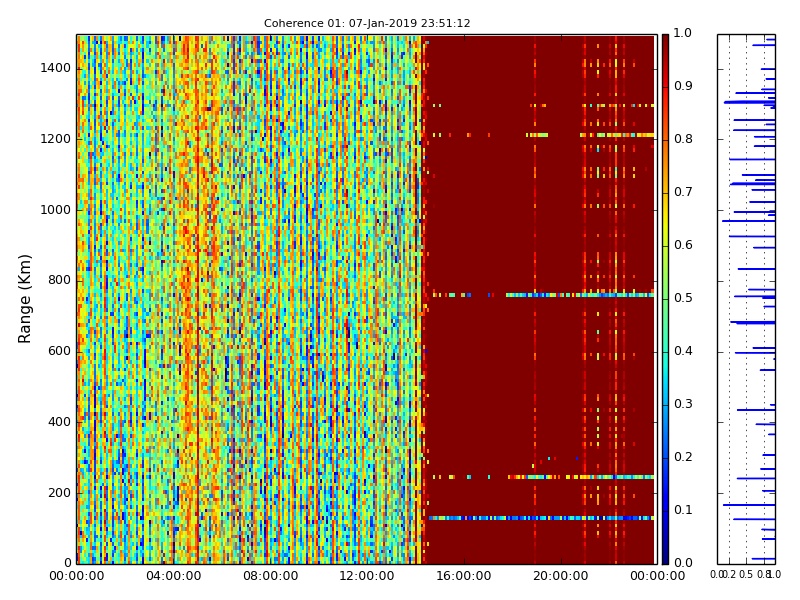800x600 pixels.
Task: Click the colorbar label 1.0
Action: pos(683,33)
